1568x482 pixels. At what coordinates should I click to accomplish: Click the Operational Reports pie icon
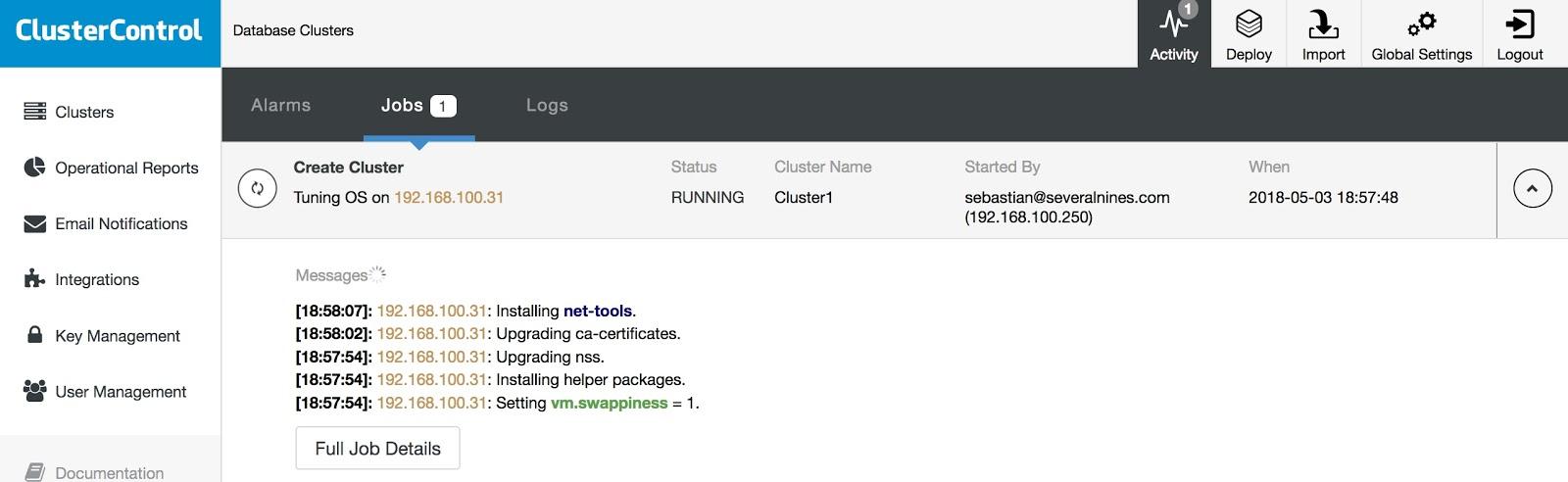click(x=35, y=168)
